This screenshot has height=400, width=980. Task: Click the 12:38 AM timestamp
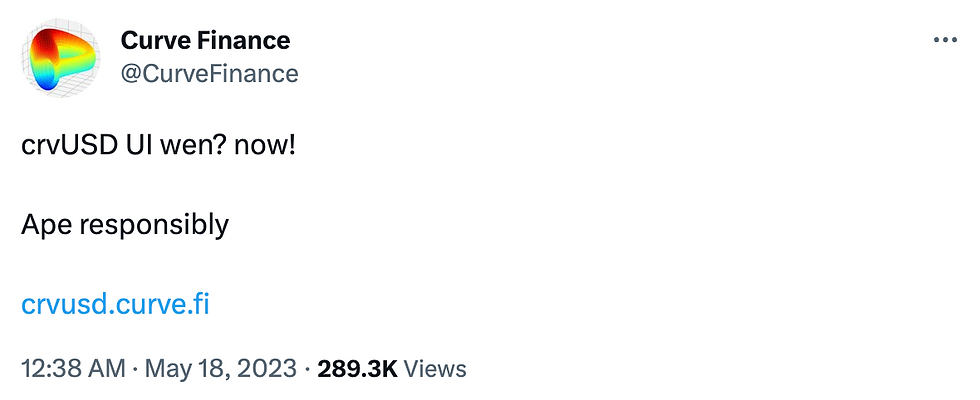click(73, 369)
